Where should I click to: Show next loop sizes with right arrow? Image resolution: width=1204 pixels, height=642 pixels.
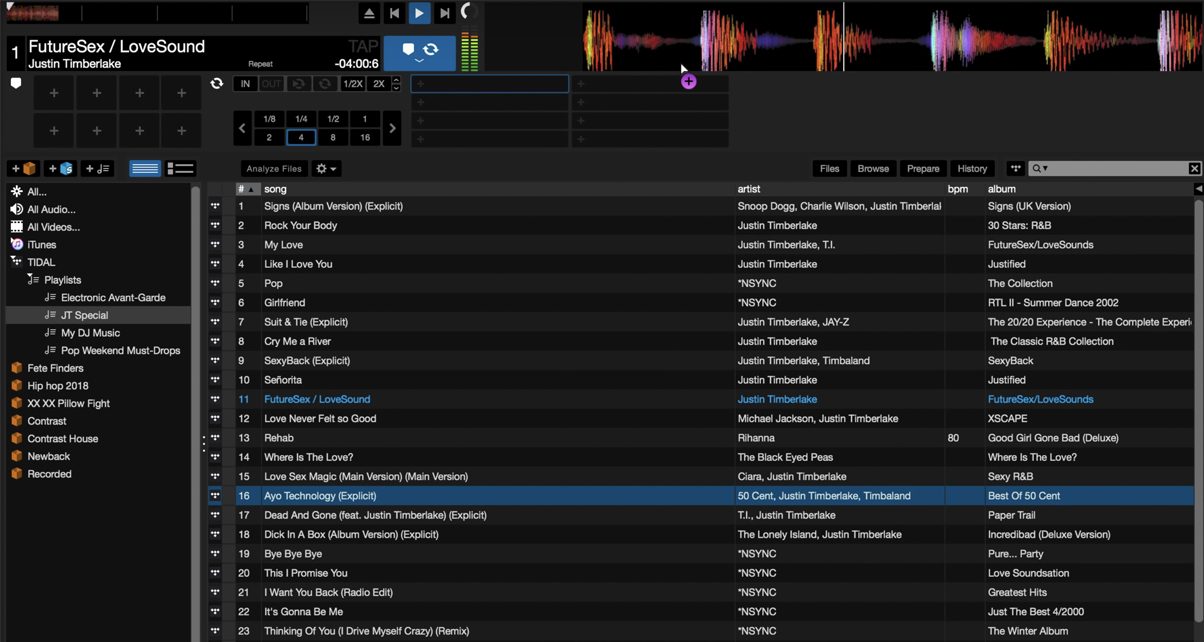(392, 128)
